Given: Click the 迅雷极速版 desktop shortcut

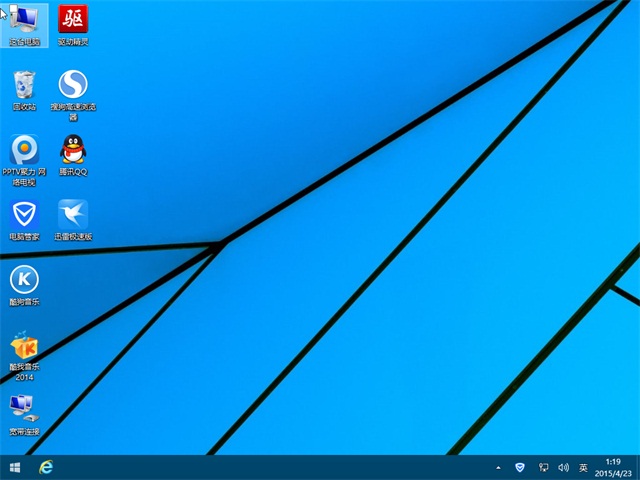Looking at the screenshot, I should pyautogui.click(x=73, y=214).
